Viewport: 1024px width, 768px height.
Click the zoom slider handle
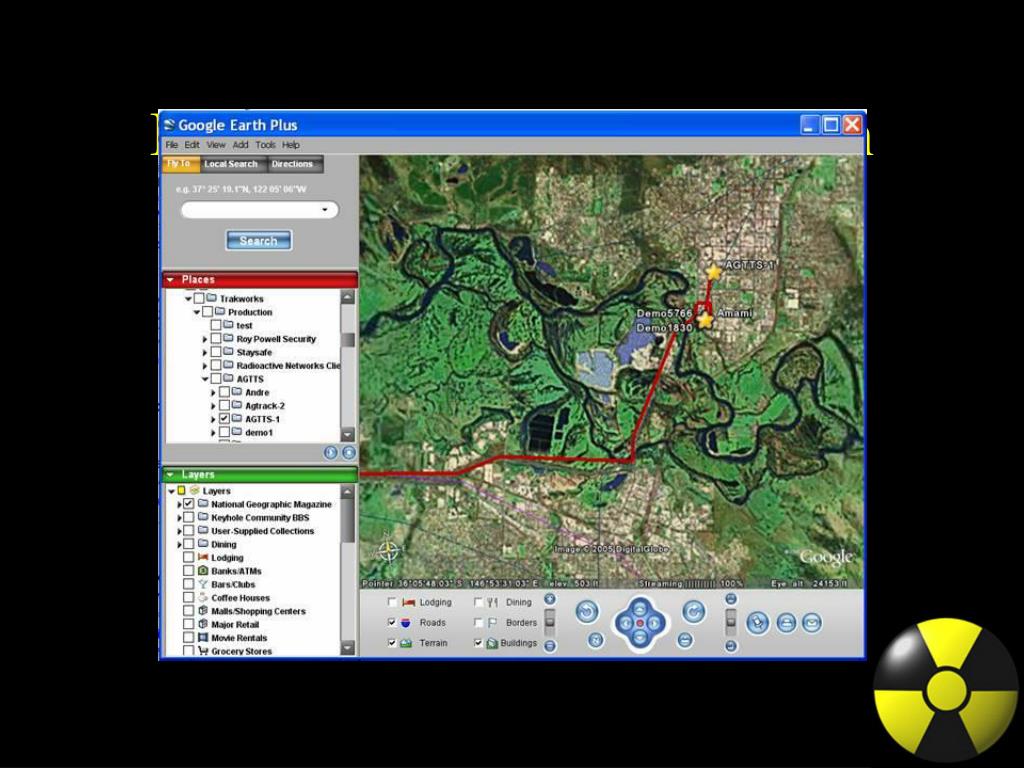point(550,621)
